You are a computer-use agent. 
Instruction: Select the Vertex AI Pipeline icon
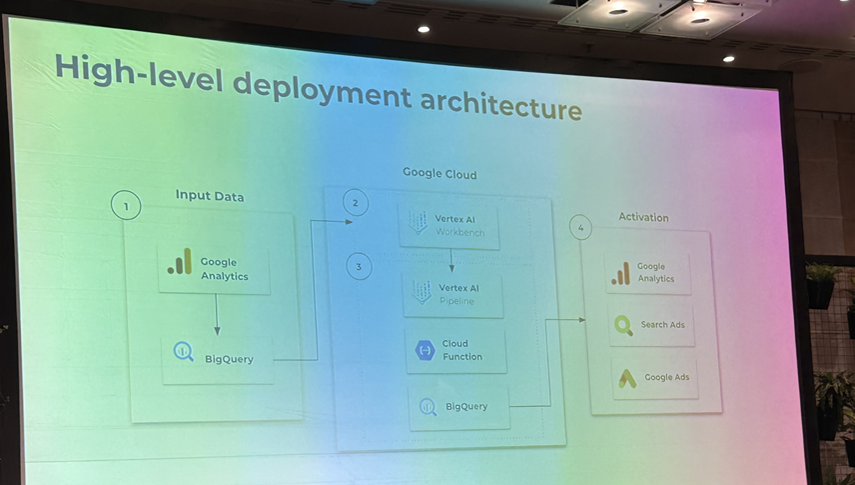click(422, 292)
